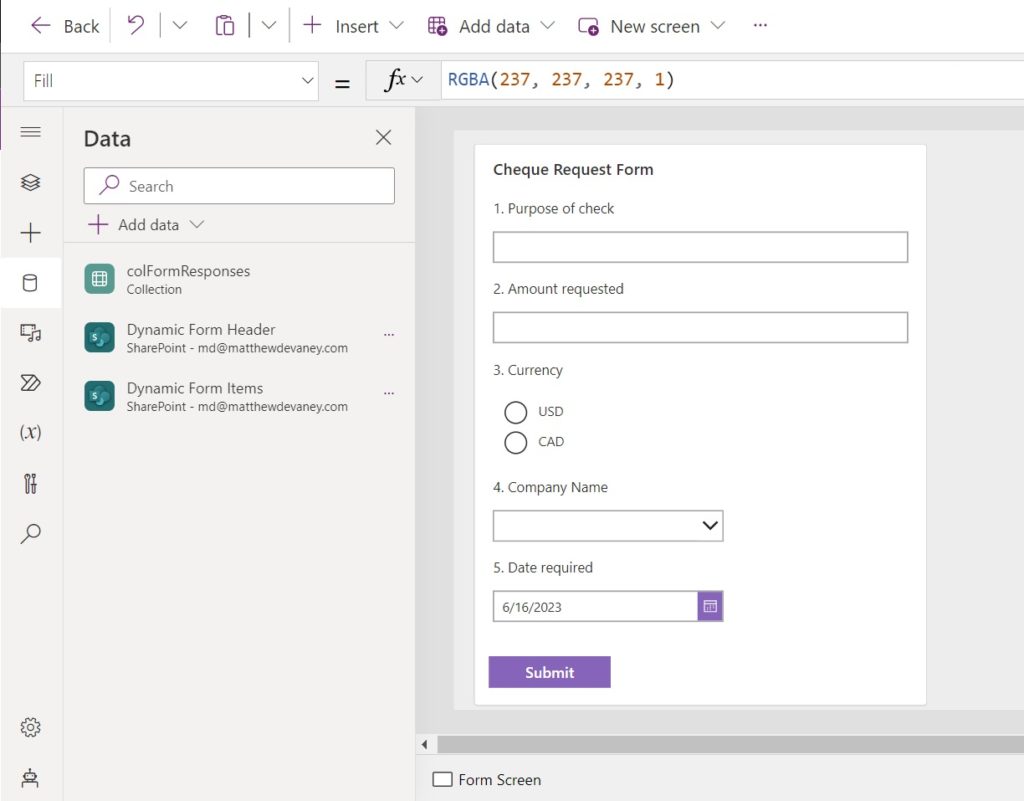Open the Power Automate pane icon
This screenshot has height=801, width=1024.
click(30, 383)
